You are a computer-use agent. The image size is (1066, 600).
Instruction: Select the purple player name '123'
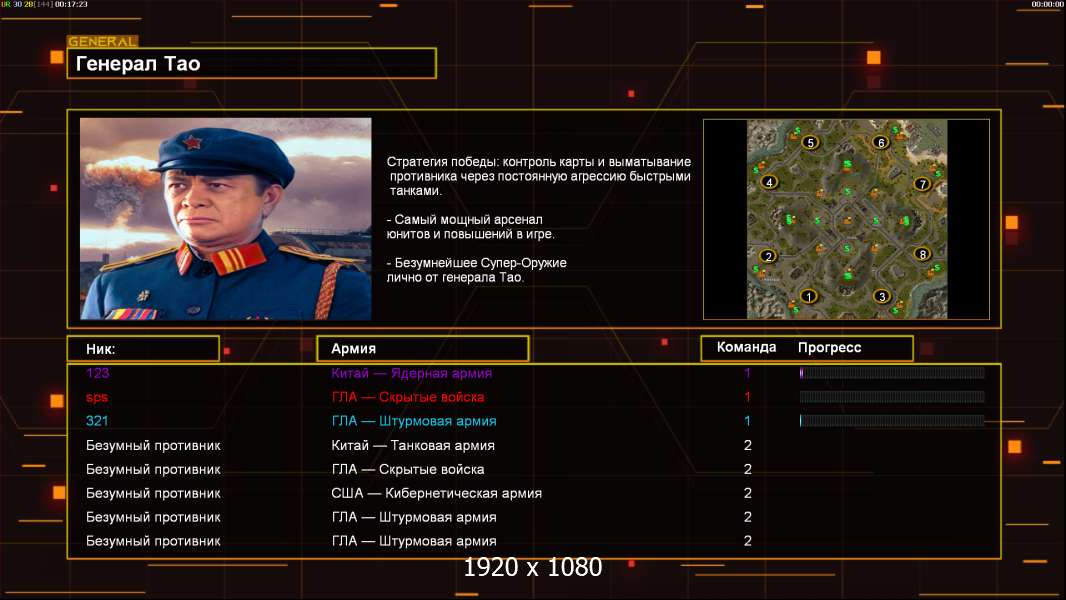tap(97, 373)
